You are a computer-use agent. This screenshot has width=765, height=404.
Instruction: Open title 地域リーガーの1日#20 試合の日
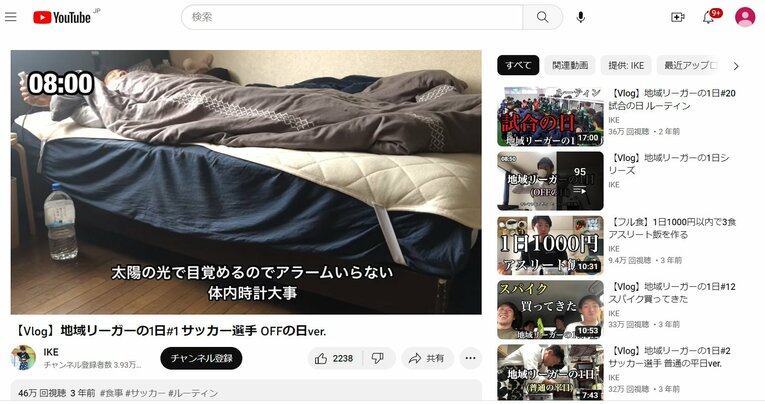point(673,100)
